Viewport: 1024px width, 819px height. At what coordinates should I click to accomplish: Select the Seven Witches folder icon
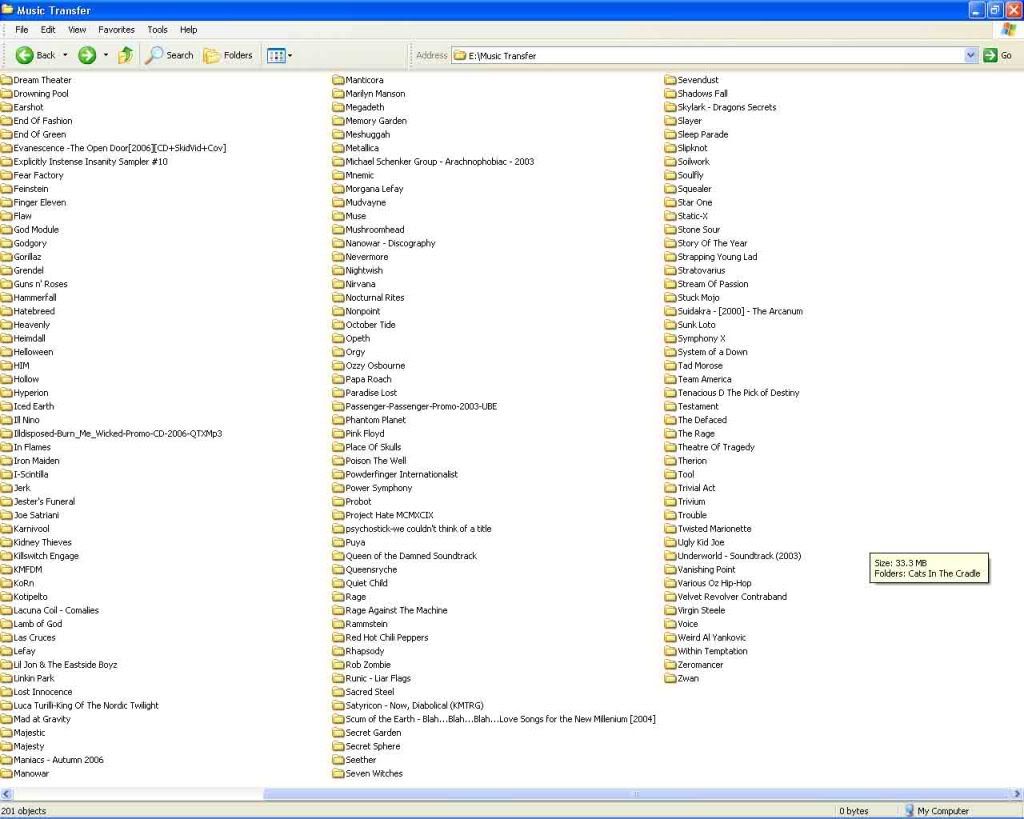coord(338,773)
